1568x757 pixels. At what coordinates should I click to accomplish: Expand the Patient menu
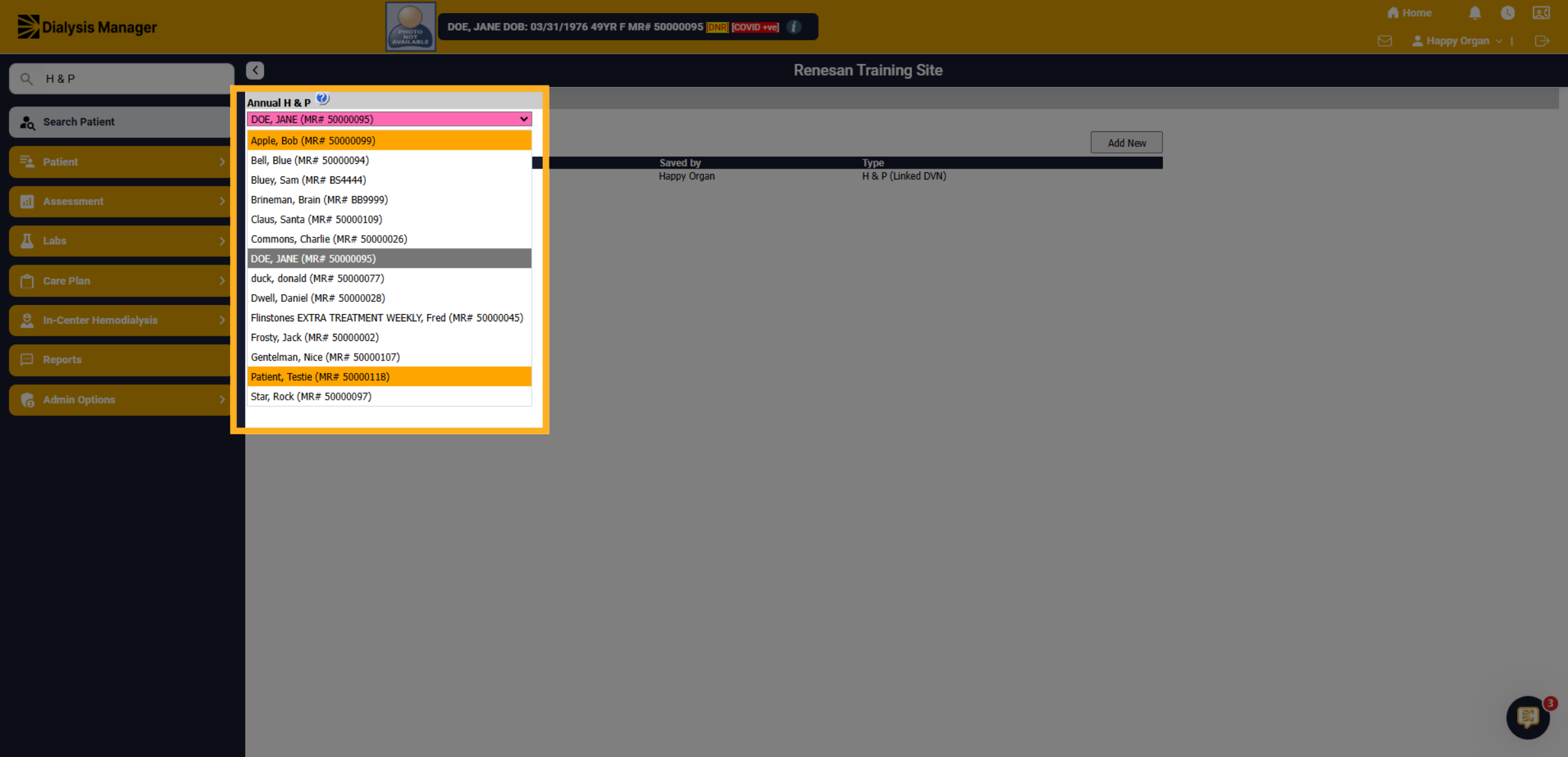122,162
